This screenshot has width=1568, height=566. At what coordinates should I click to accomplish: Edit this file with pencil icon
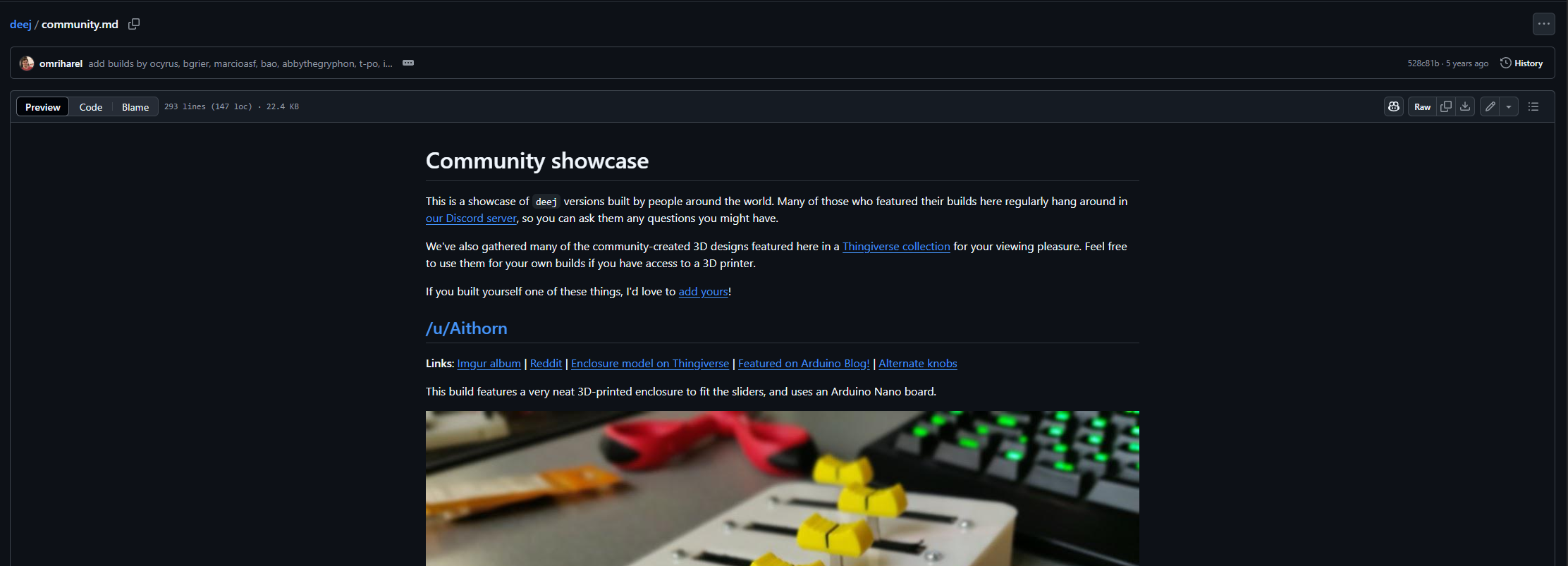point(1490,106)
